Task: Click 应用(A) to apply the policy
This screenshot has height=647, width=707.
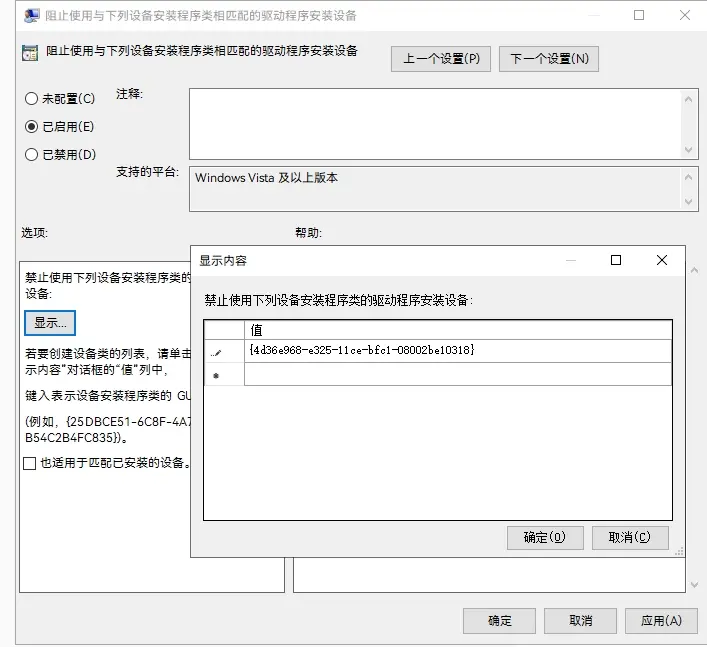Action: (660, 620)
